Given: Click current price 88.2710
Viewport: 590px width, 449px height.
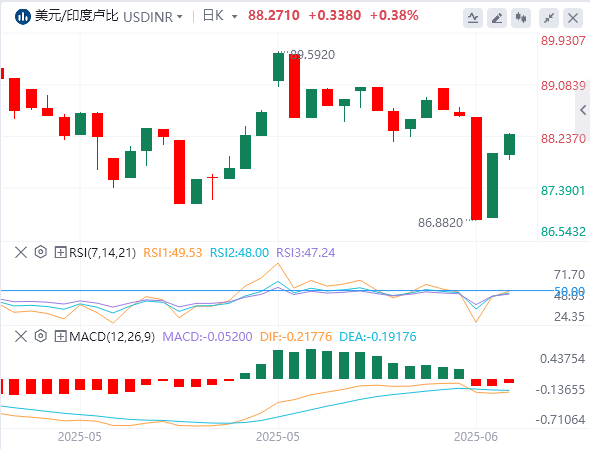Looking at the screenshot, I should pos(274,15).
